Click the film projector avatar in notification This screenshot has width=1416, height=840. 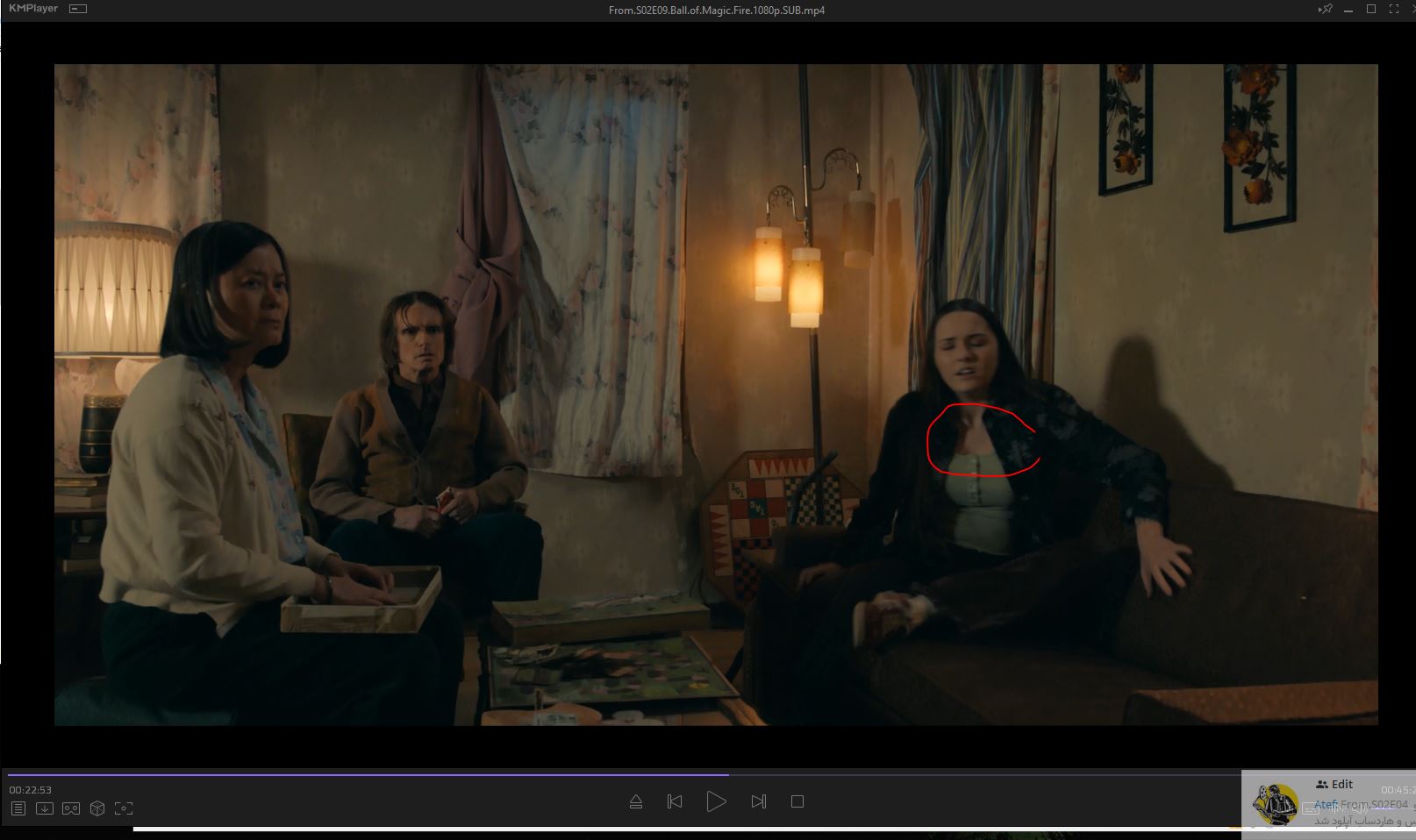(1275, 804)
